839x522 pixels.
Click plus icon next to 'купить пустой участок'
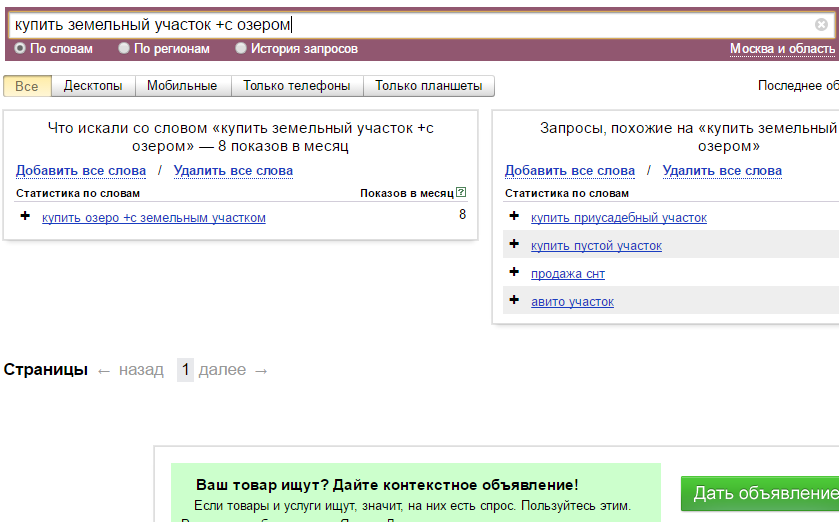[515, 245]
